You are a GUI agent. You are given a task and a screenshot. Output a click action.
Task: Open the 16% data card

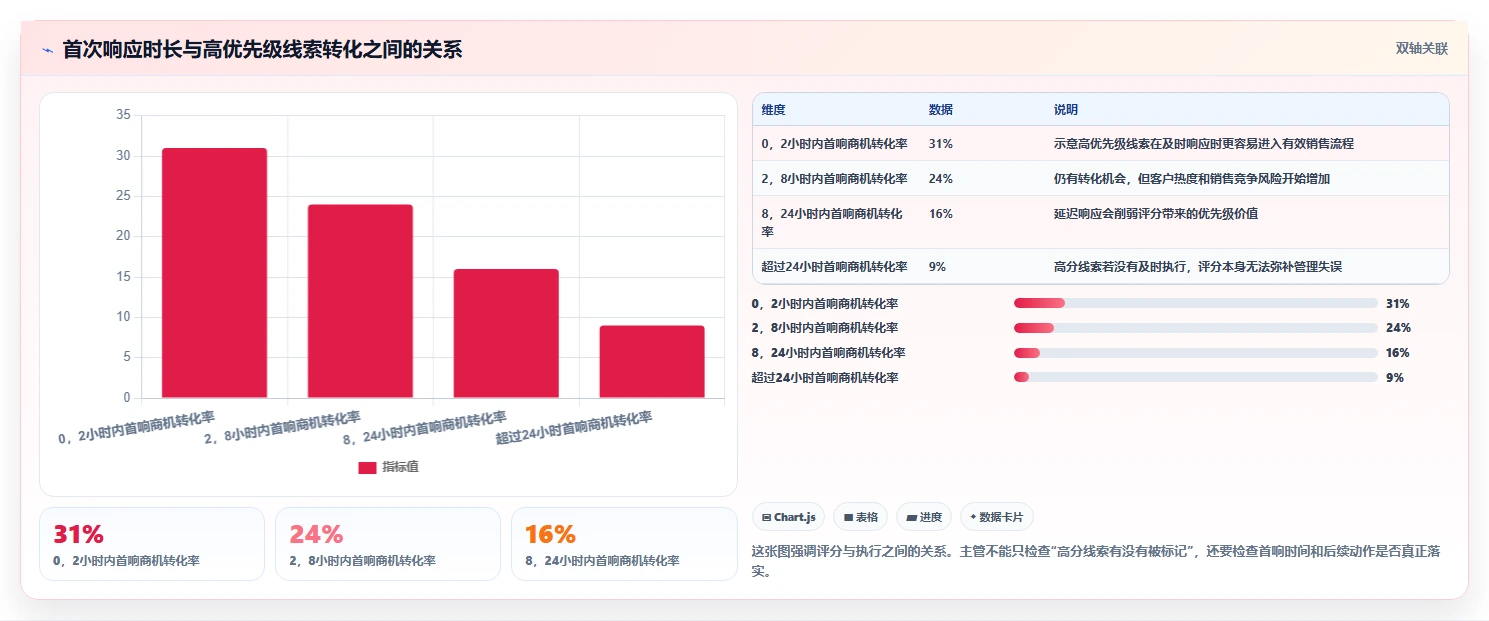coord(624,544)
